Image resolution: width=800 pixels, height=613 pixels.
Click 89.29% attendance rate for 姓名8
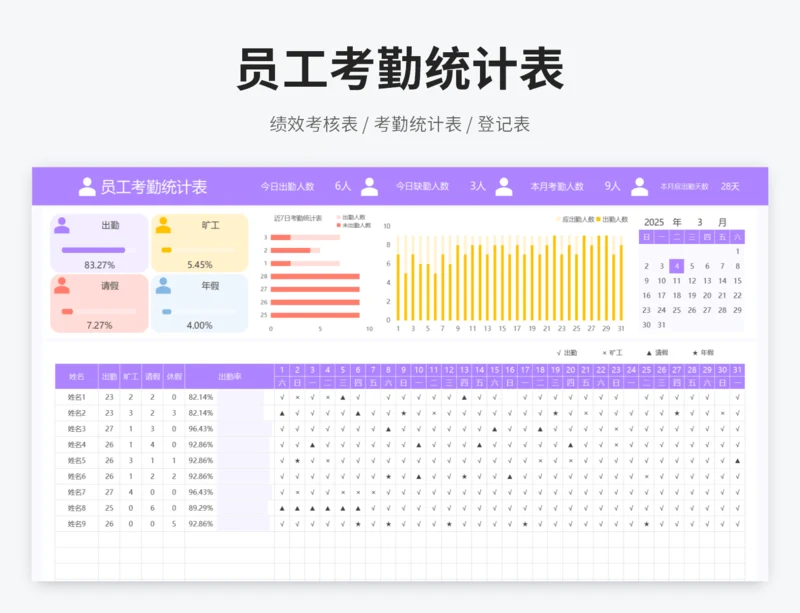pos(201,508)
